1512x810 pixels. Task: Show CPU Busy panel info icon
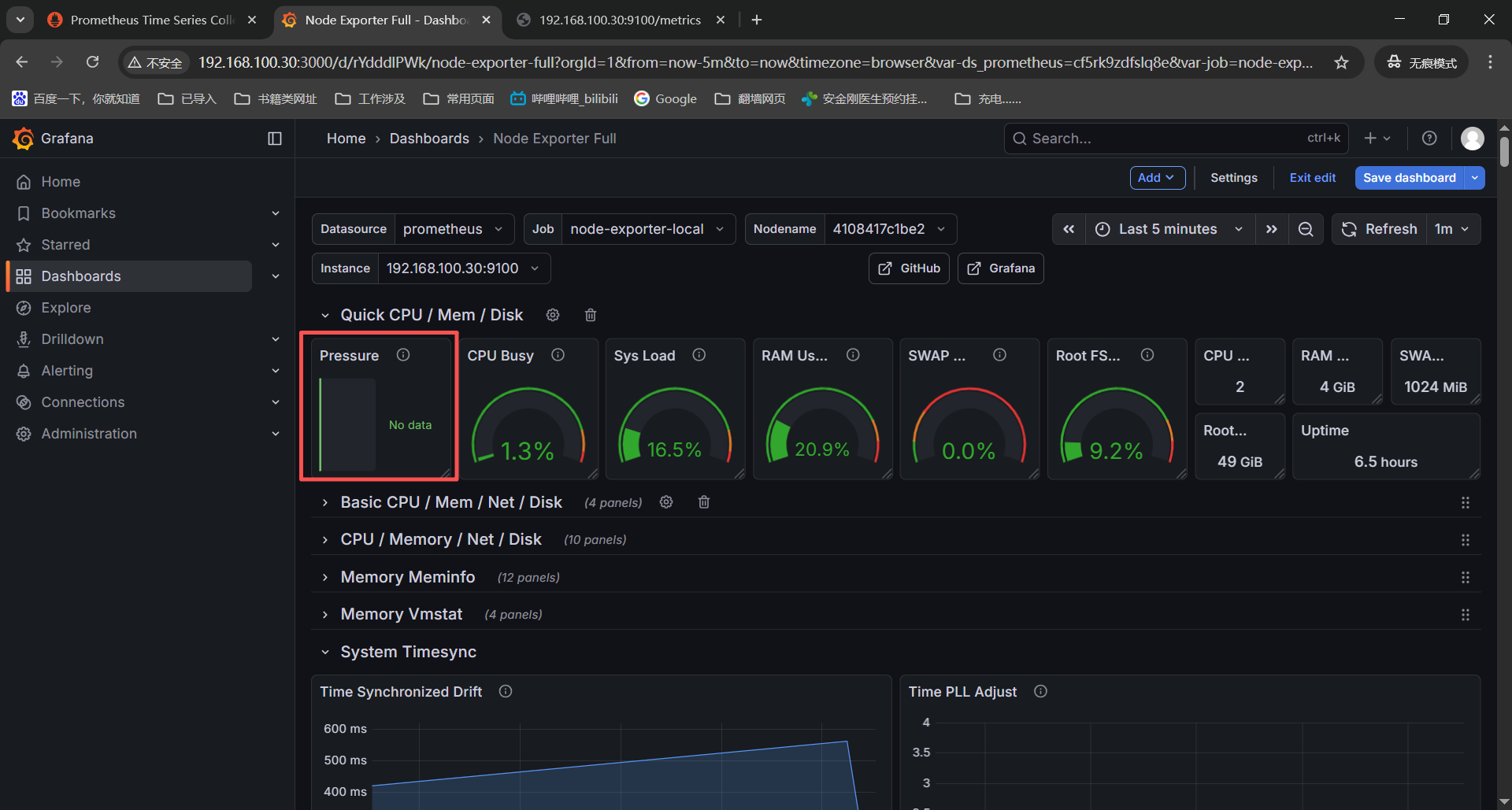pos(558,355)
